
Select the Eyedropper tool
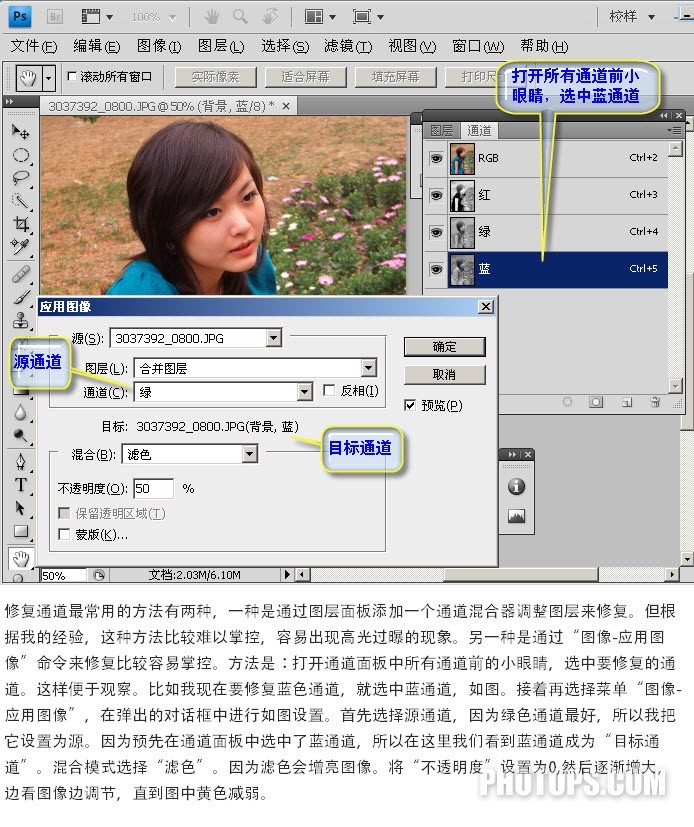(20, 246)
